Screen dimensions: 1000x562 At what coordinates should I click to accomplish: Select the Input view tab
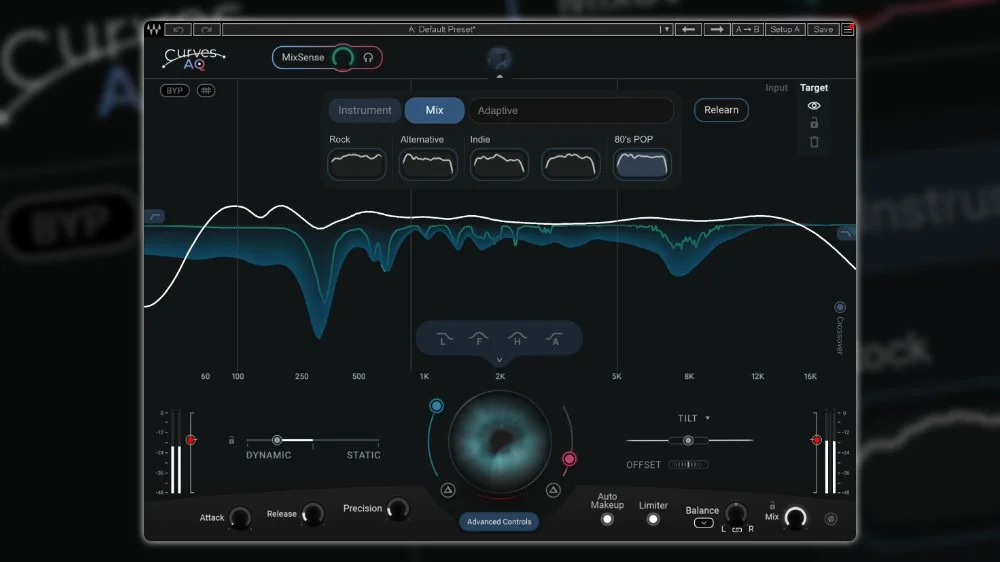click(776, 88)
